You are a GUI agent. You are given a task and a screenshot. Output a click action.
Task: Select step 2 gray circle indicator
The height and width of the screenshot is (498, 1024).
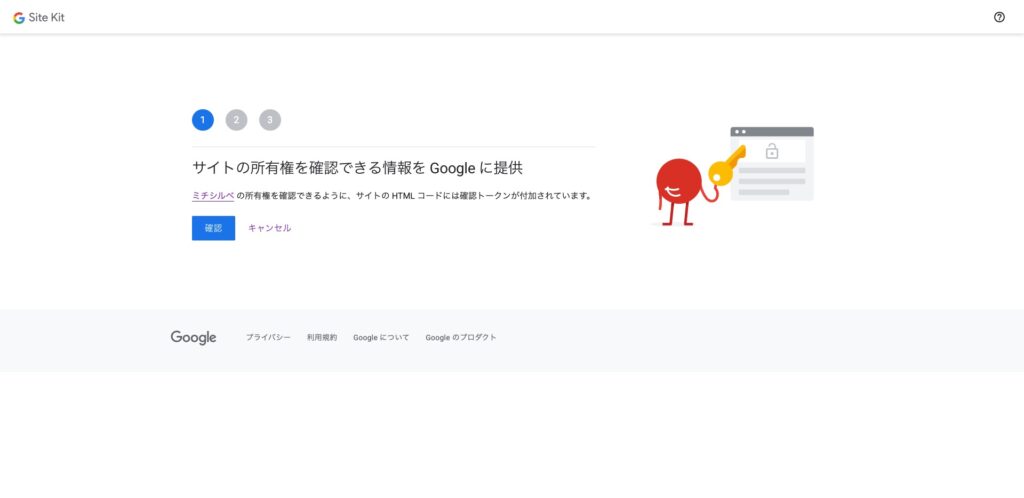point(236,120)
